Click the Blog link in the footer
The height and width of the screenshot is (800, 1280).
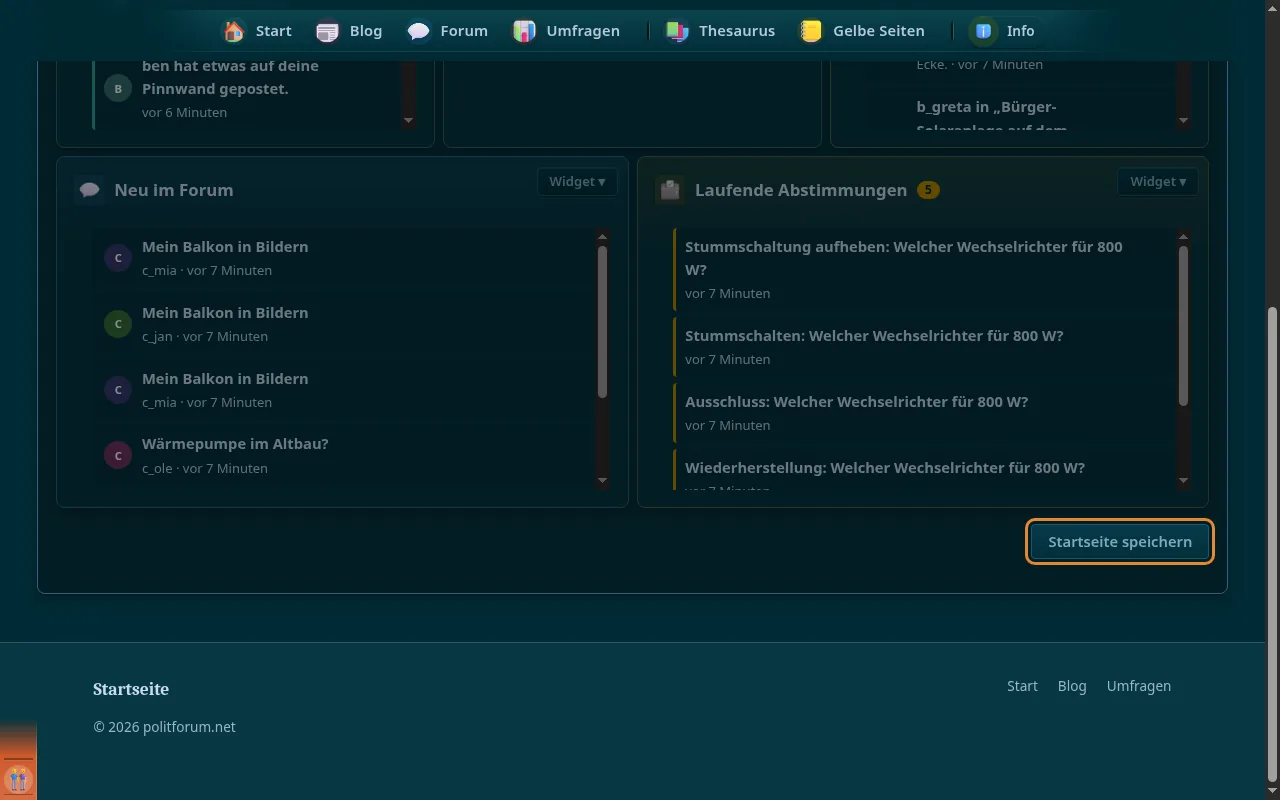[x=1072, y=686]
